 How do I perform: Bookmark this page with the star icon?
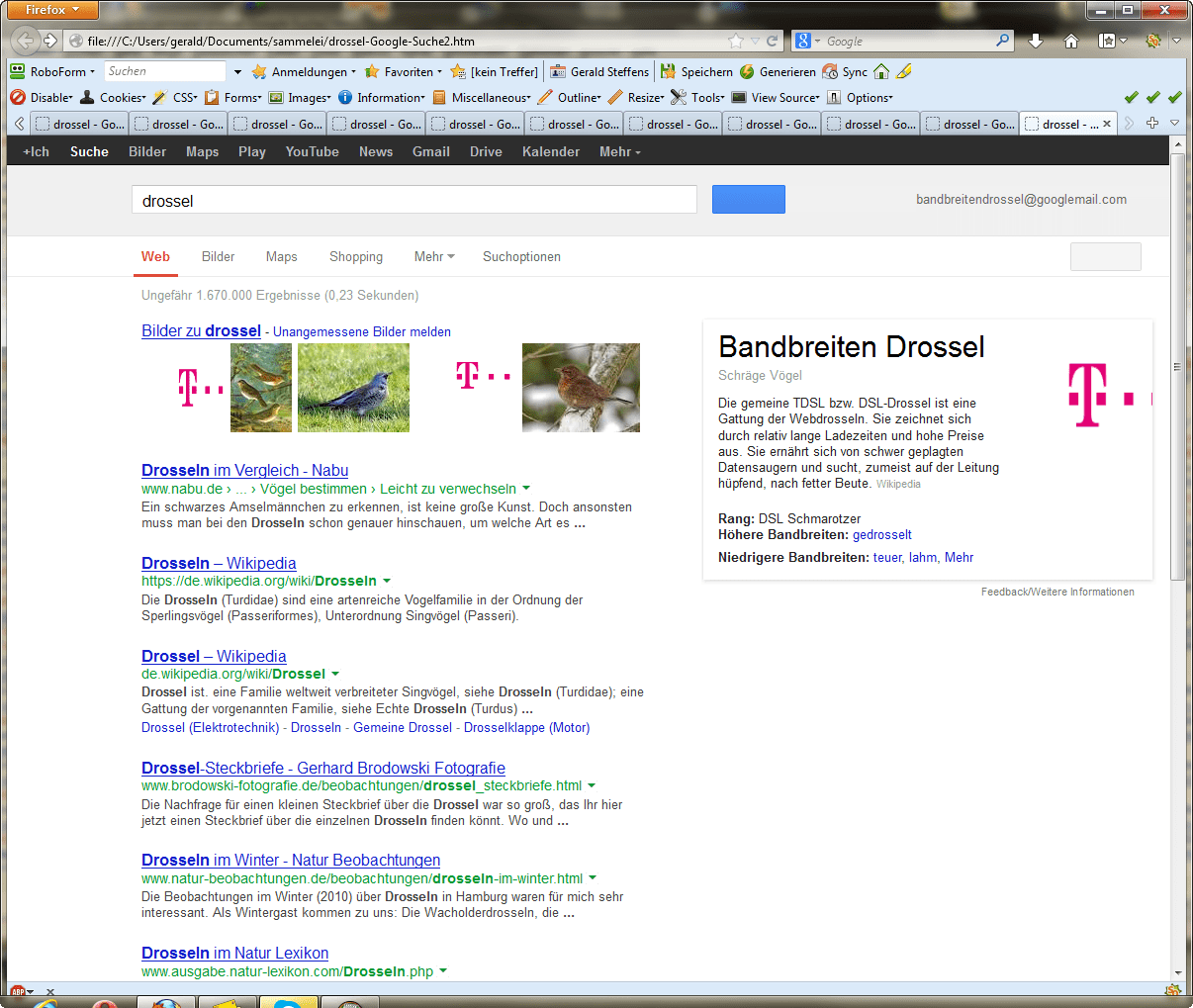(x=735, y=41)
